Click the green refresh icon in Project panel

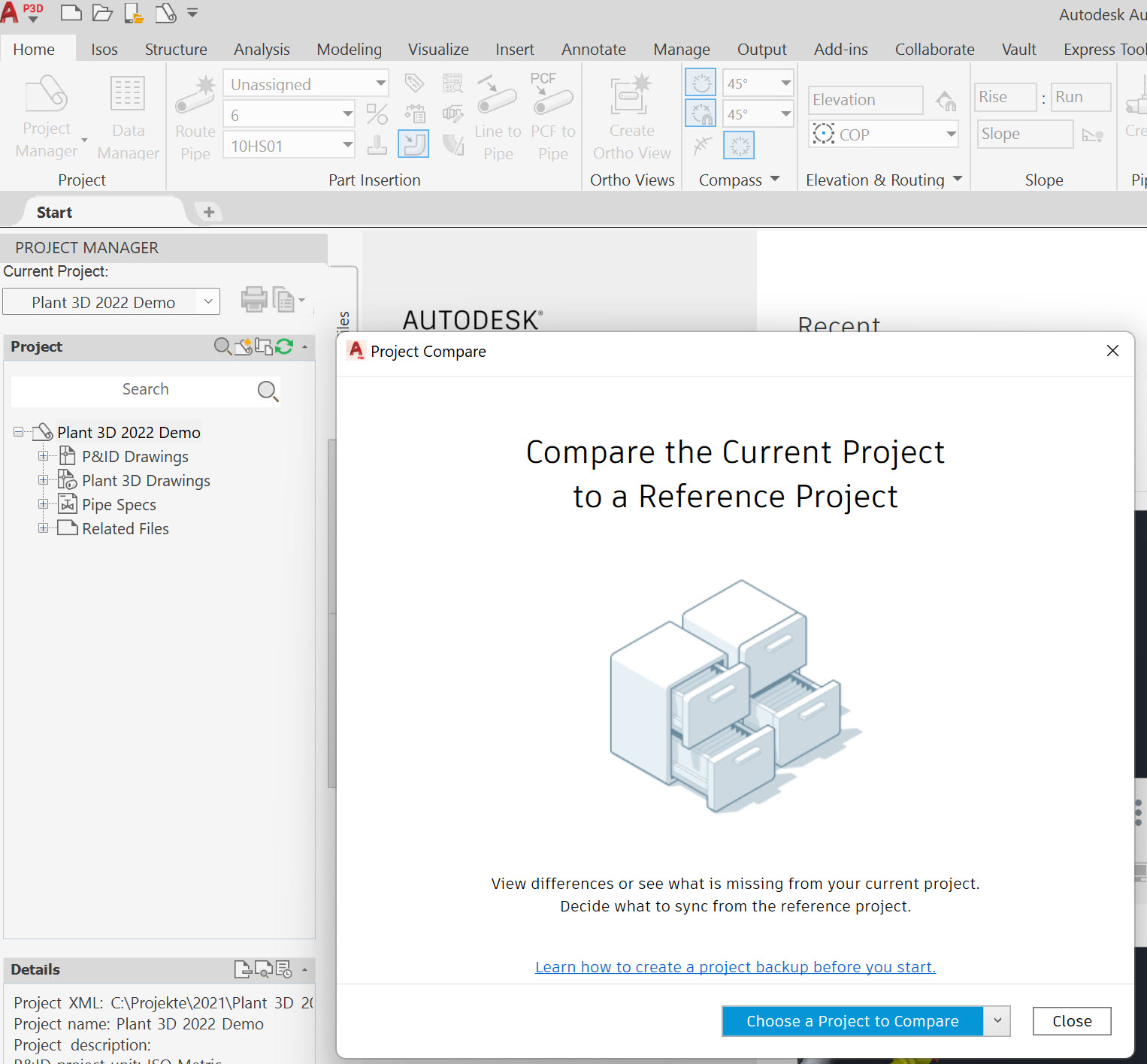[284, 346]
